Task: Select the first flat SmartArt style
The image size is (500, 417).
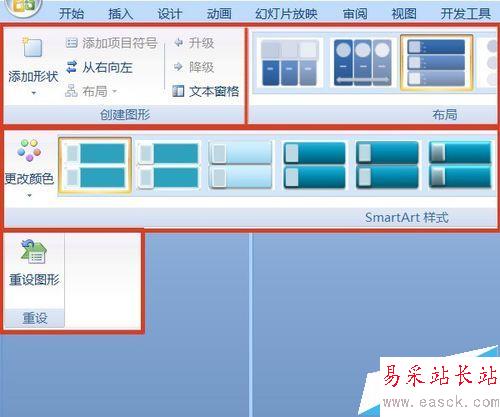Action: click(x=95, y=166)
